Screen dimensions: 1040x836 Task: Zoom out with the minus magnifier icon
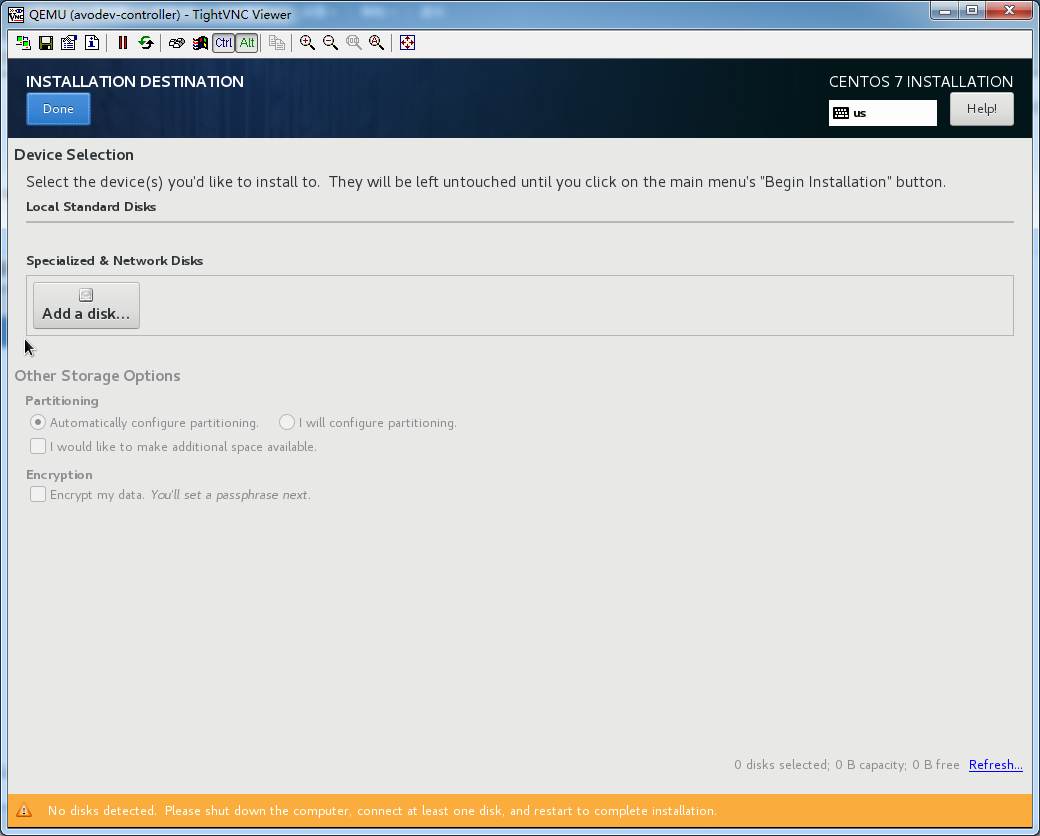tap(330, 43)
